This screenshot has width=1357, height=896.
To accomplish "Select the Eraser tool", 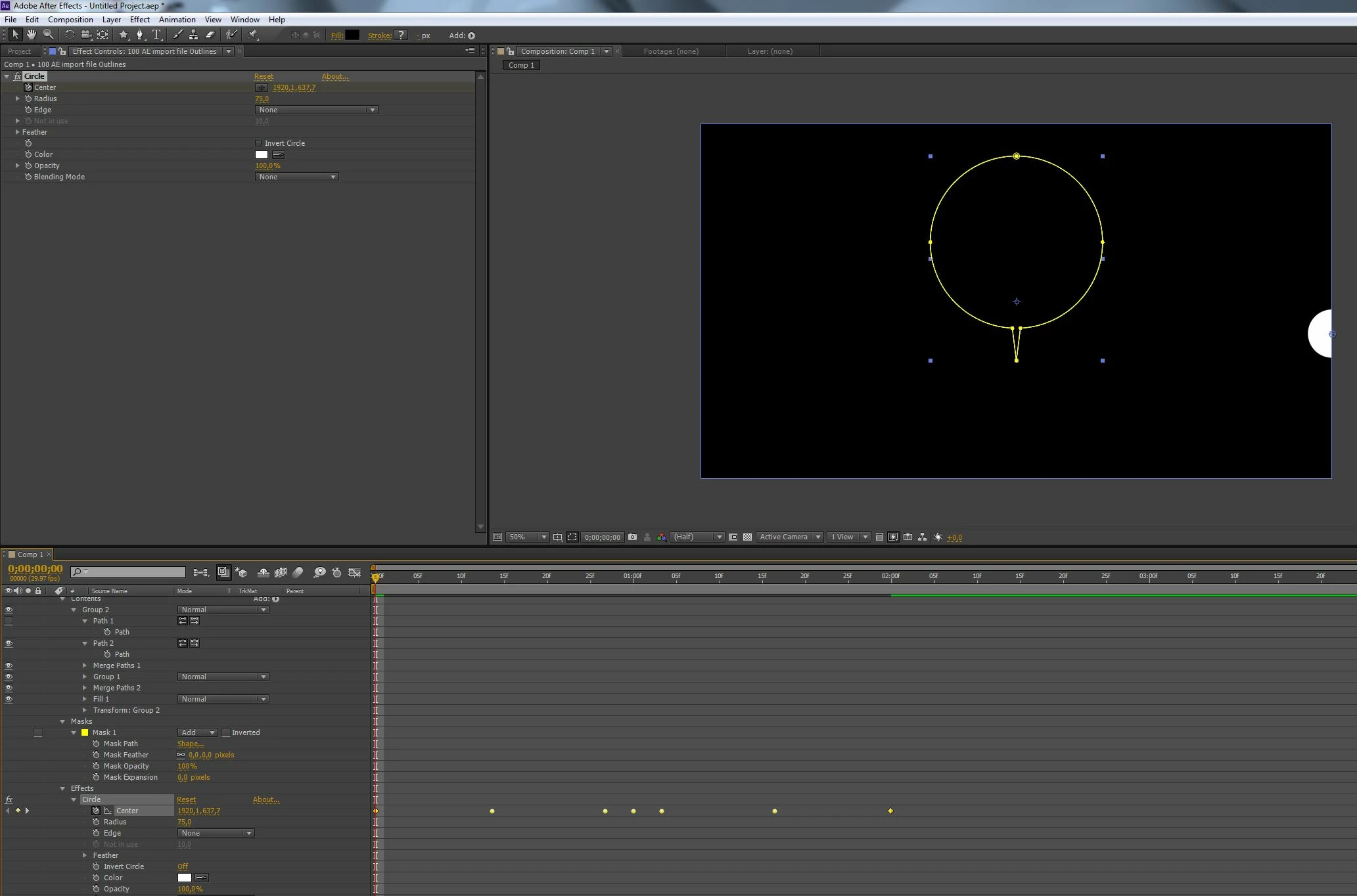I will [210, 35].
